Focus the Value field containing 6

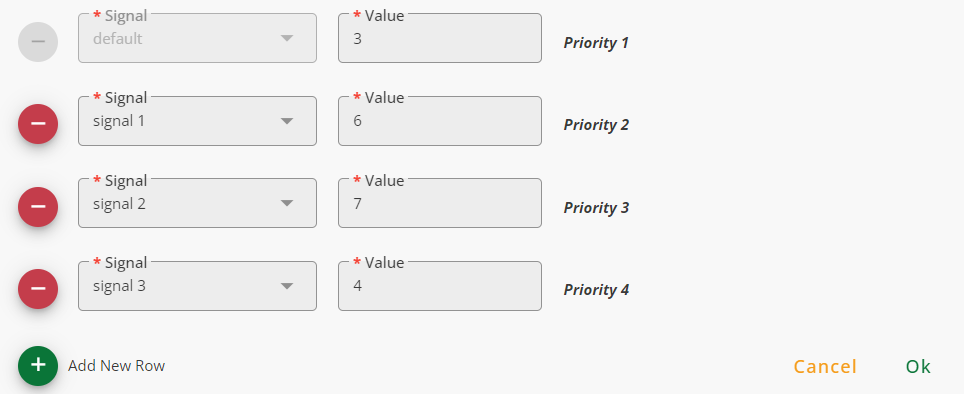440,121
